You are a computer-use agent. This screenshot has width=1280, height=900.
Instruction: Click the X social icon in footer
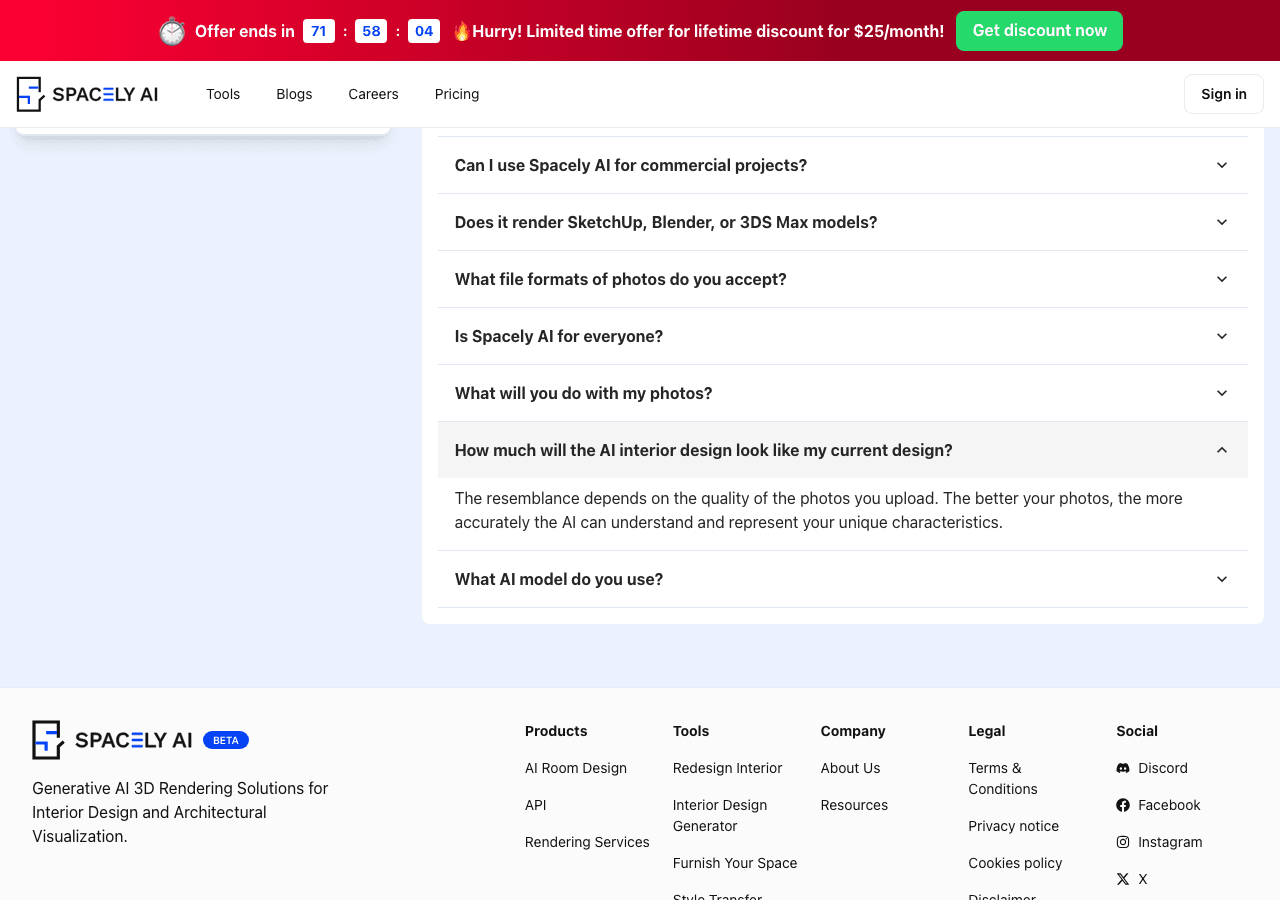click(1123, 879)
